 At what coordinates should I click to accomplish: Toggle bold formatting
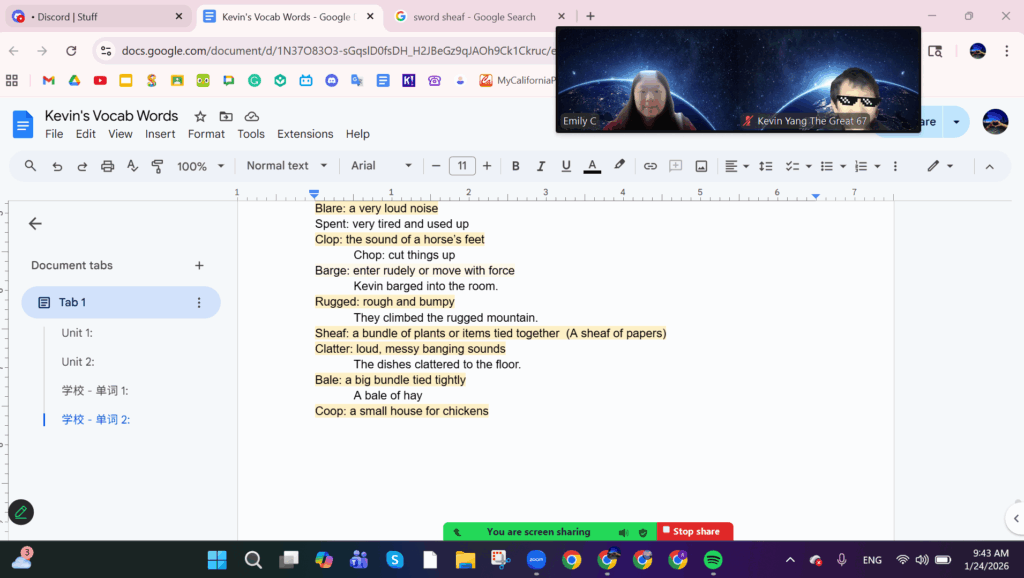point(516,166)
